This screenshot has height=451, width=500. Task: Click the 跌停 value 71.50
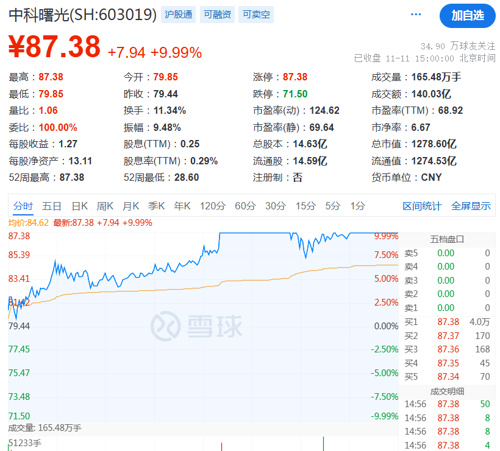[x=295, y=94]
